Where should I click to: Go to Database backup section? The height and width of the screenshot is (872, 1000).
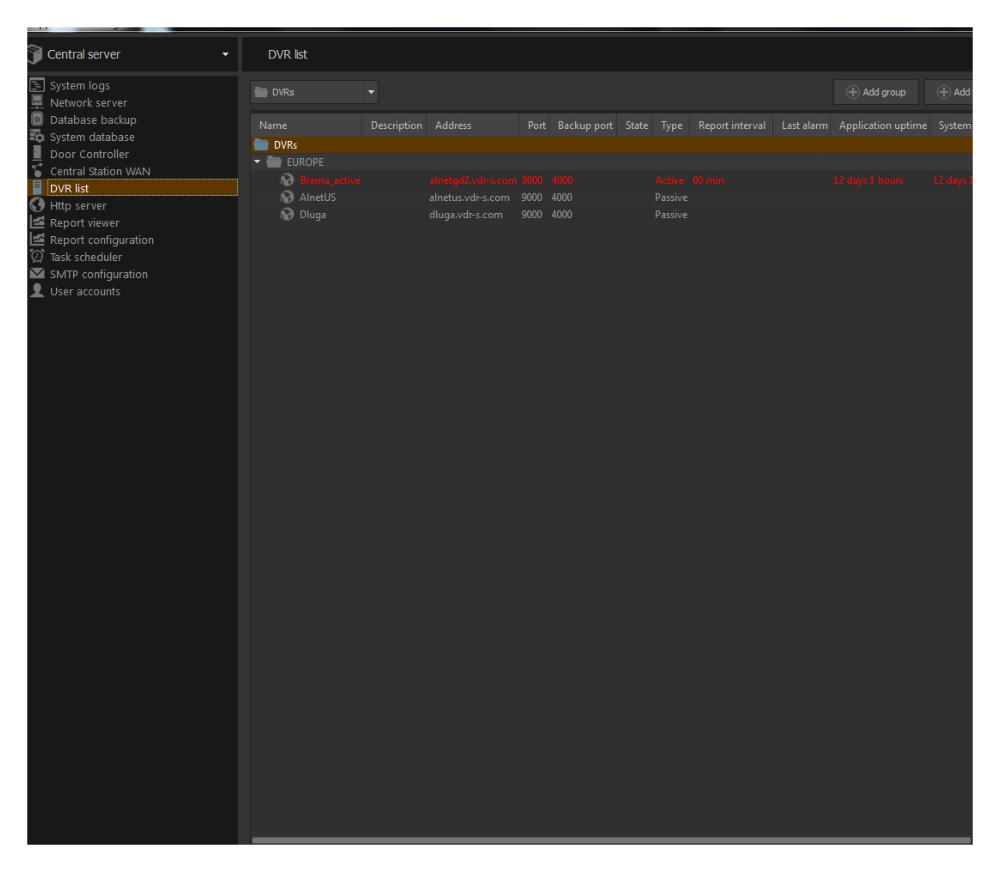pos(93,120)
